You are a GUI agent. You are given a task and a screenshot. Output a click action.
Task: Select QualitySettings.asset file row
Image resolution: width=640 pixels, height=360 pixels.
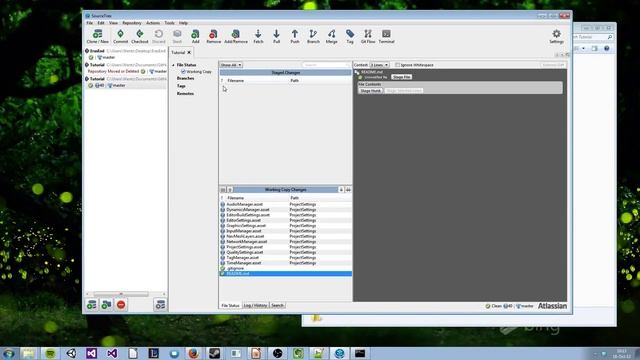click(285, 252)
